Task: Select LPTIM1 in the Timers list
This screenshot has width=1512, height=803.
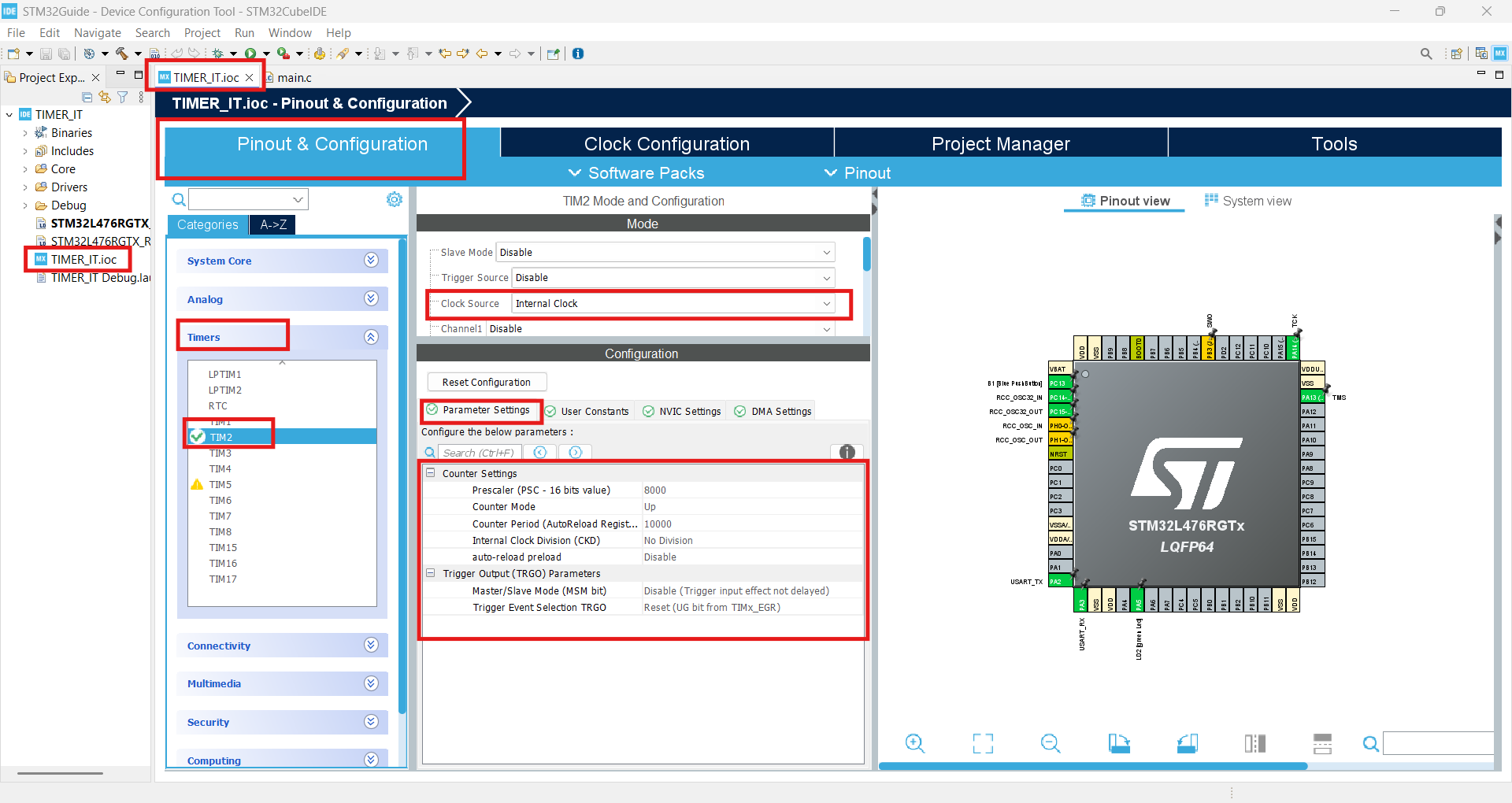Action: (224, 374)
